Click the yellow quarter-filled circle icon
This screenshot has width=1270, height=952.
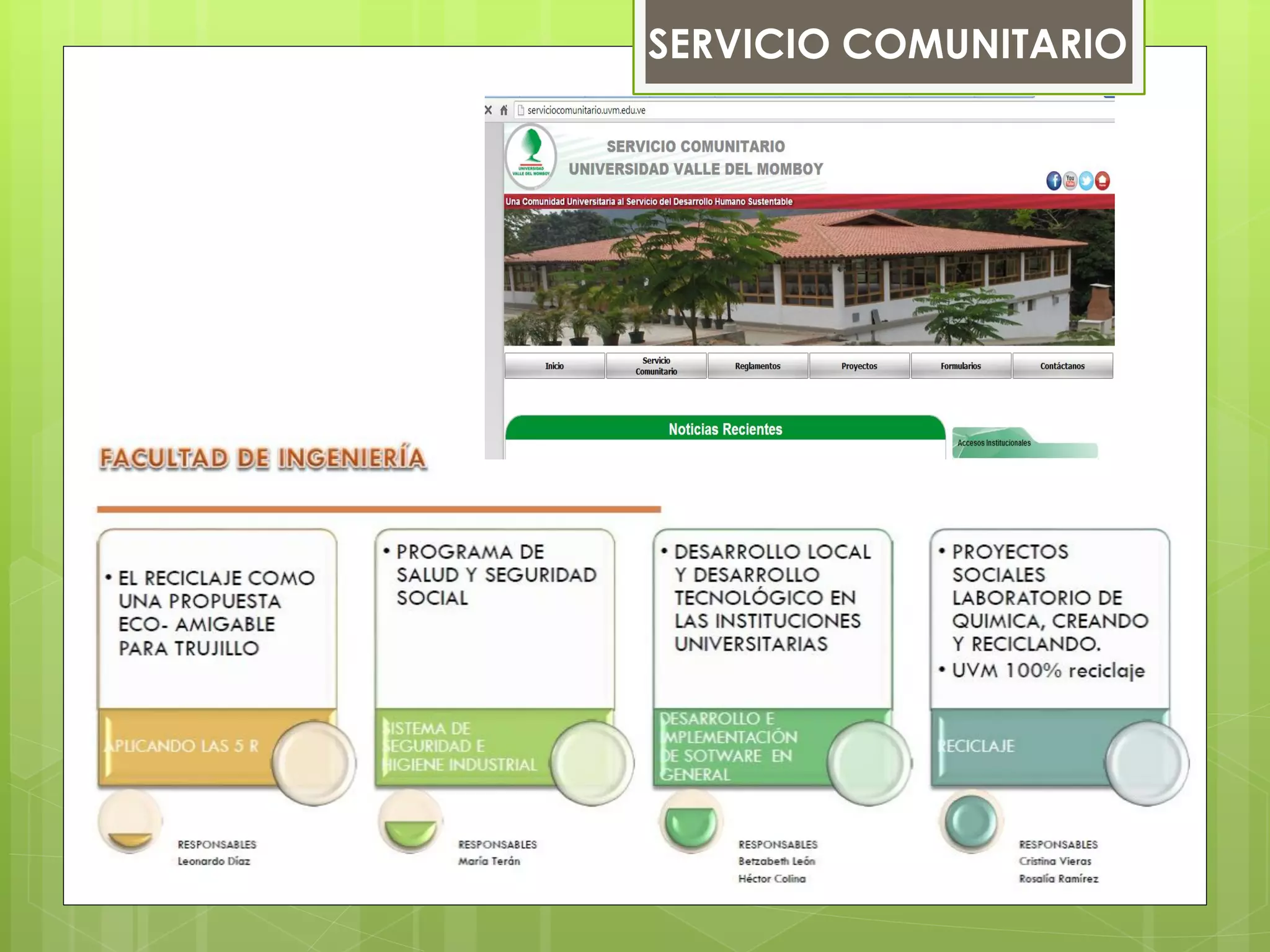point(130,822)
